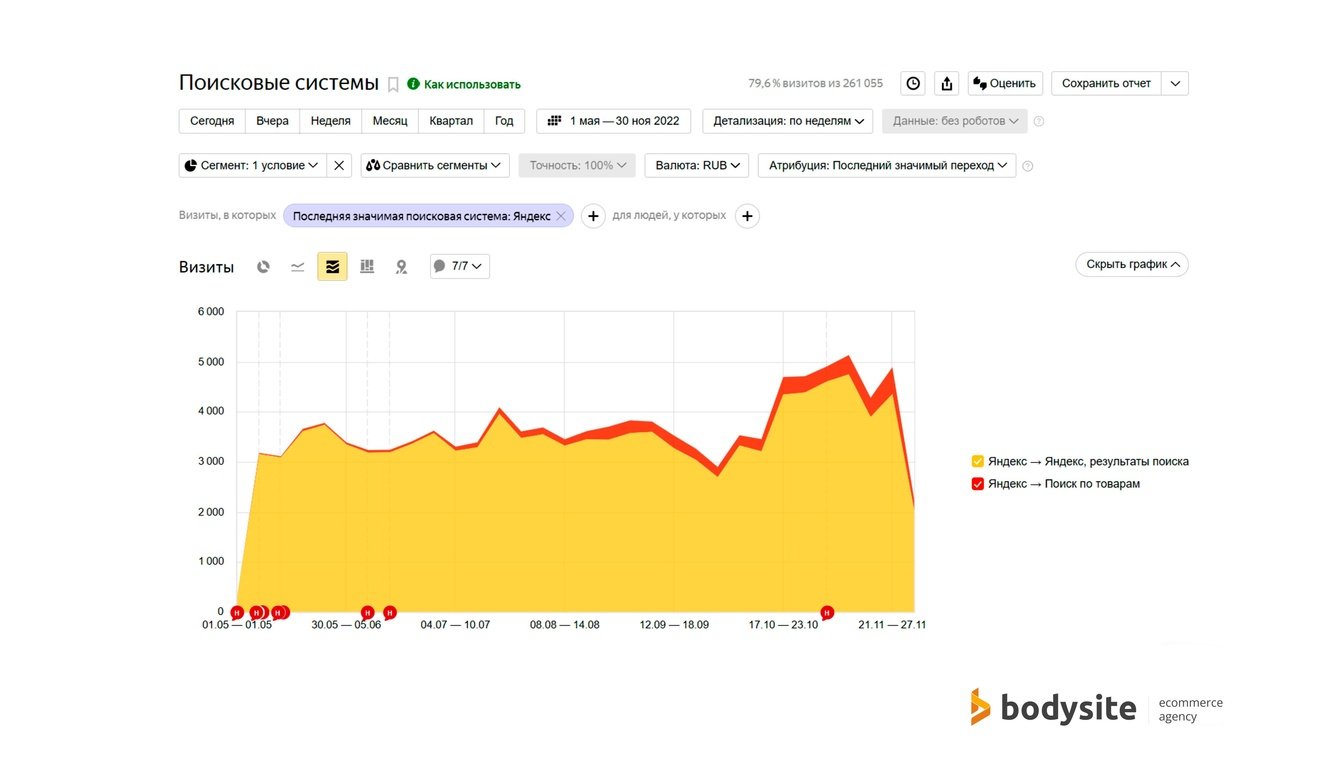Screen dimensions: 1340x757
Task: Select the stacked bar chart view
Action: [x=367, y=267]
